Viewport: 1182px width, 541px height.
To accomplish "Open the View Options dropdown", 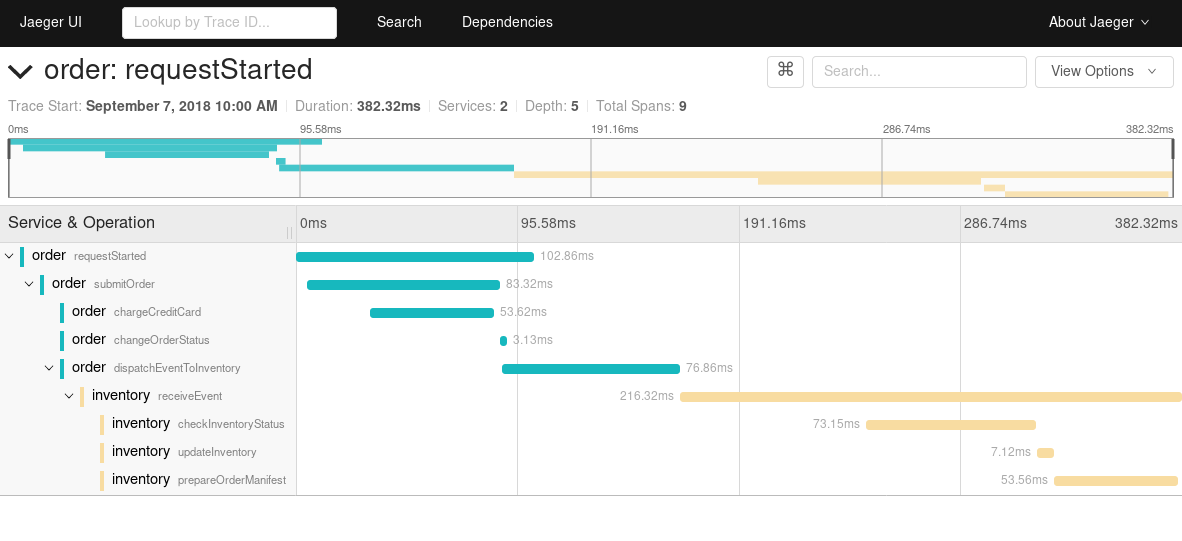I will point(1103,71).
